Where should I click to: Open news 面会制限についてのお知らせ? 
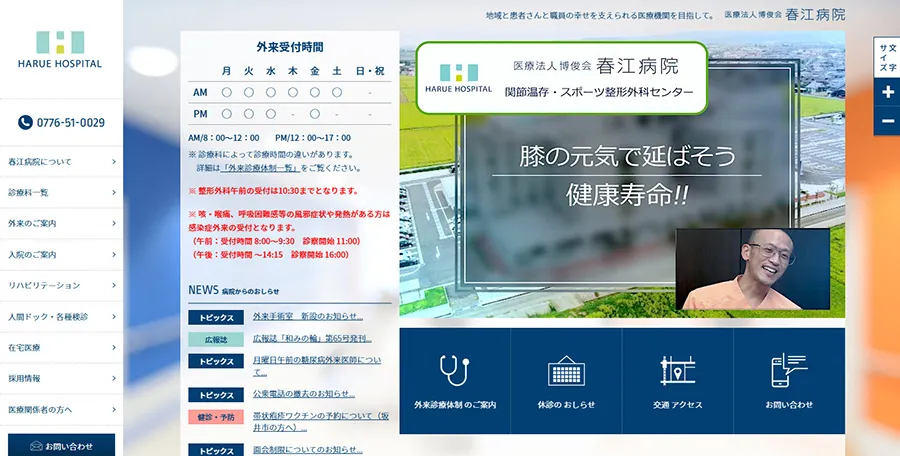coord(308,450)
